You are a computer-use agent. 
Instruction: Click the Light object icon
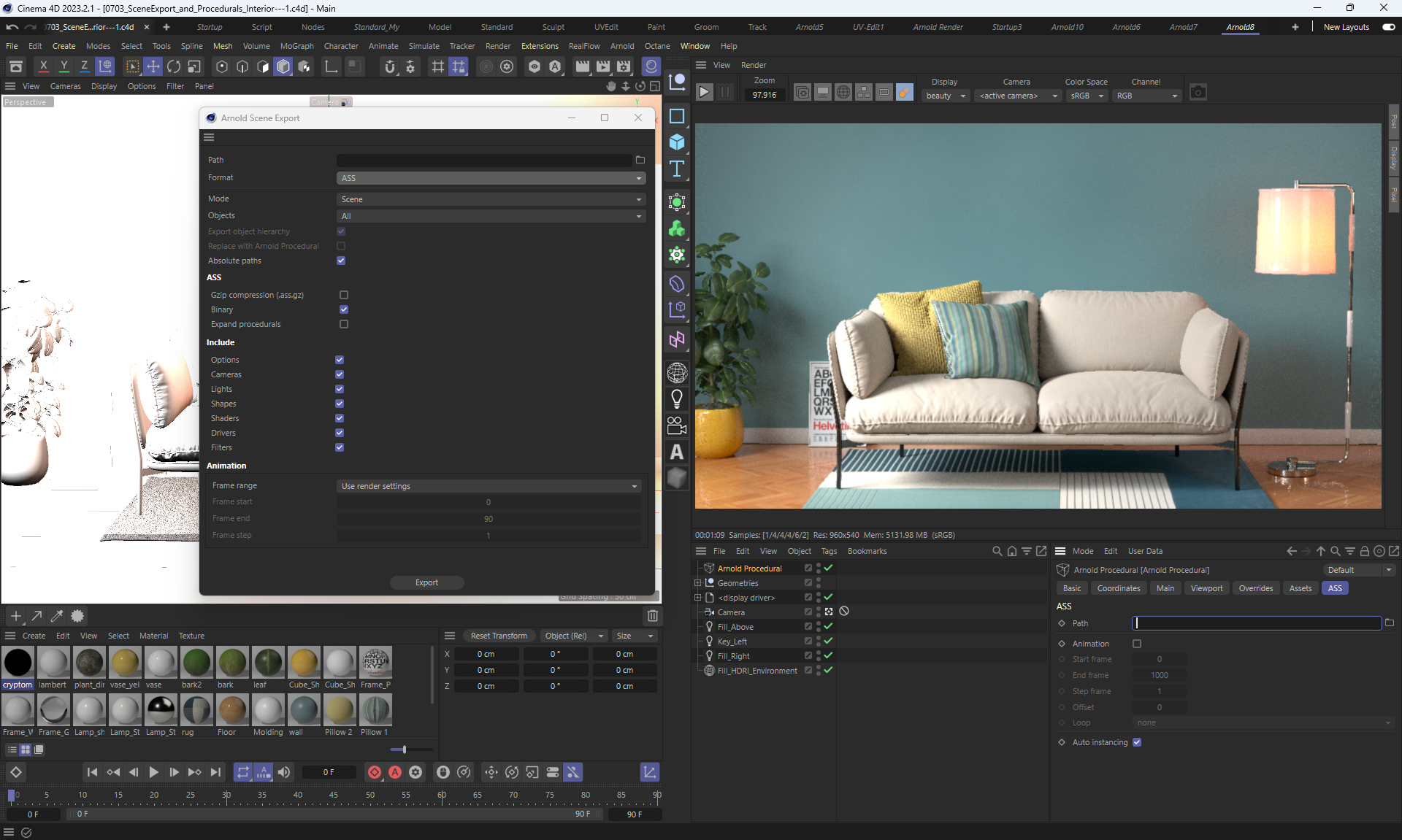[x=677, y=398]
